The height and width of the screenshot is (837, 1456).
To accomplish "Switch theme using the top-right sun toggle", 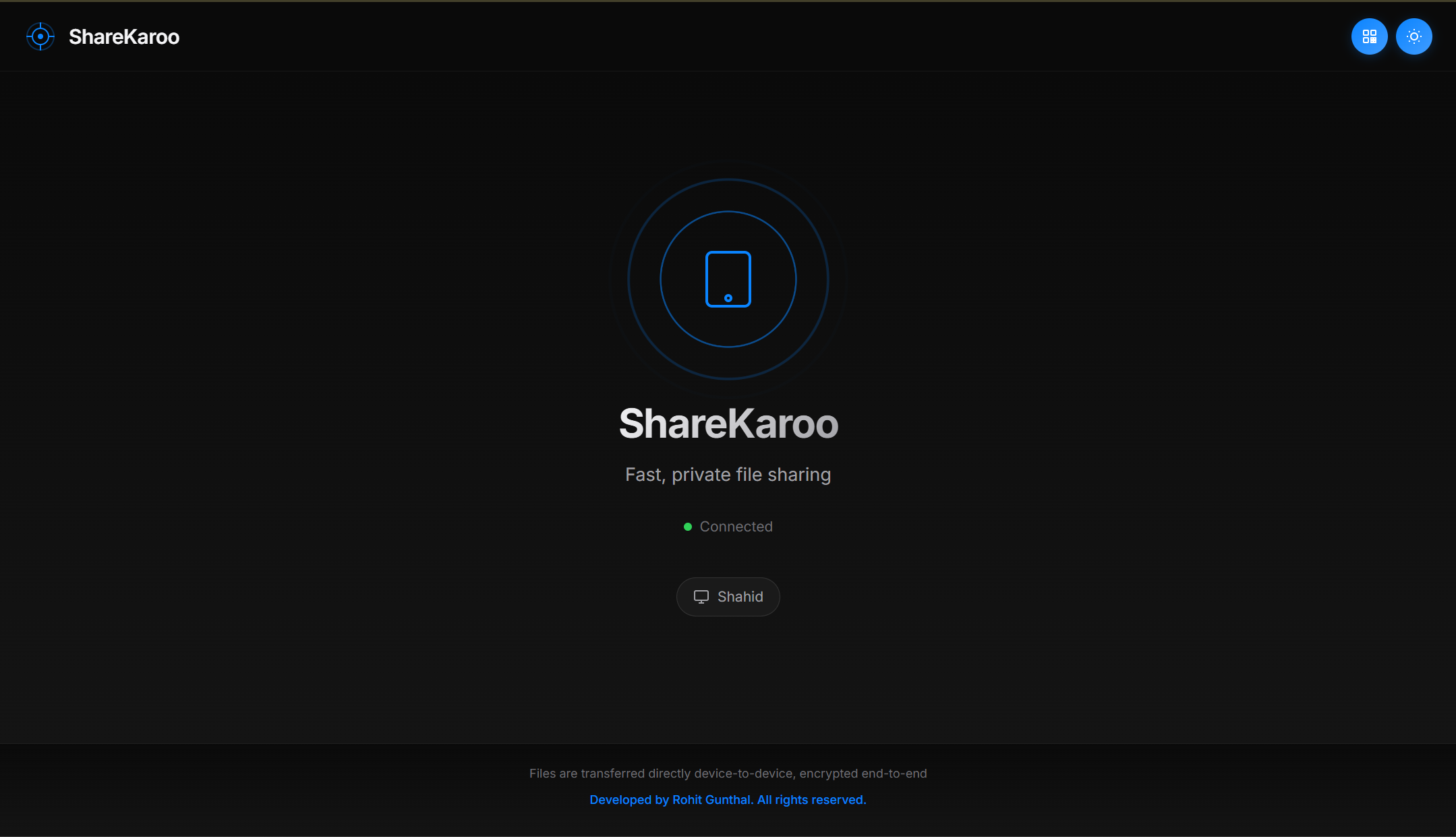I will tap(1414, 36).
